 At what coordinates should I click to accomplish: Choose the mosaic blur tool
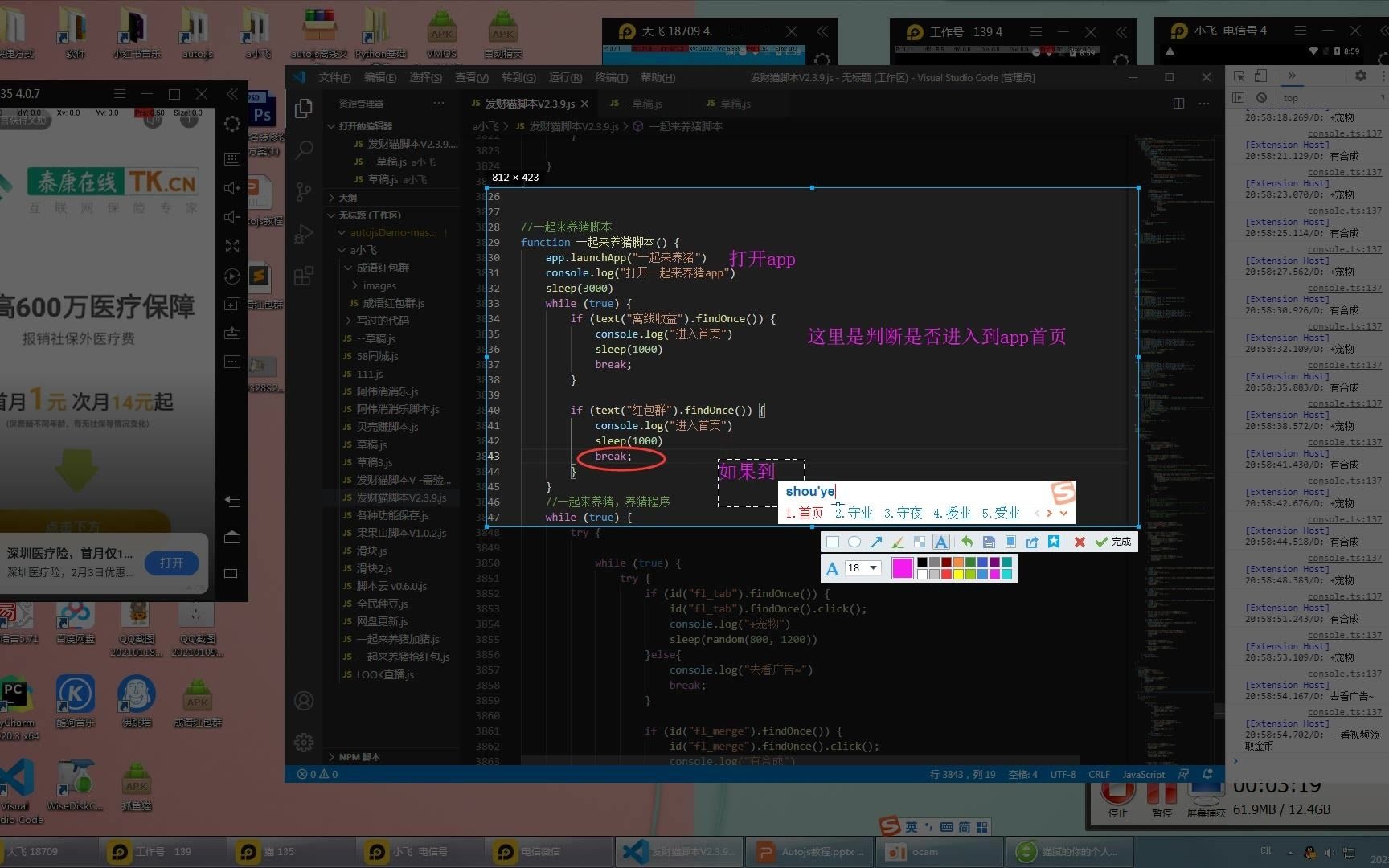point(920,542)
